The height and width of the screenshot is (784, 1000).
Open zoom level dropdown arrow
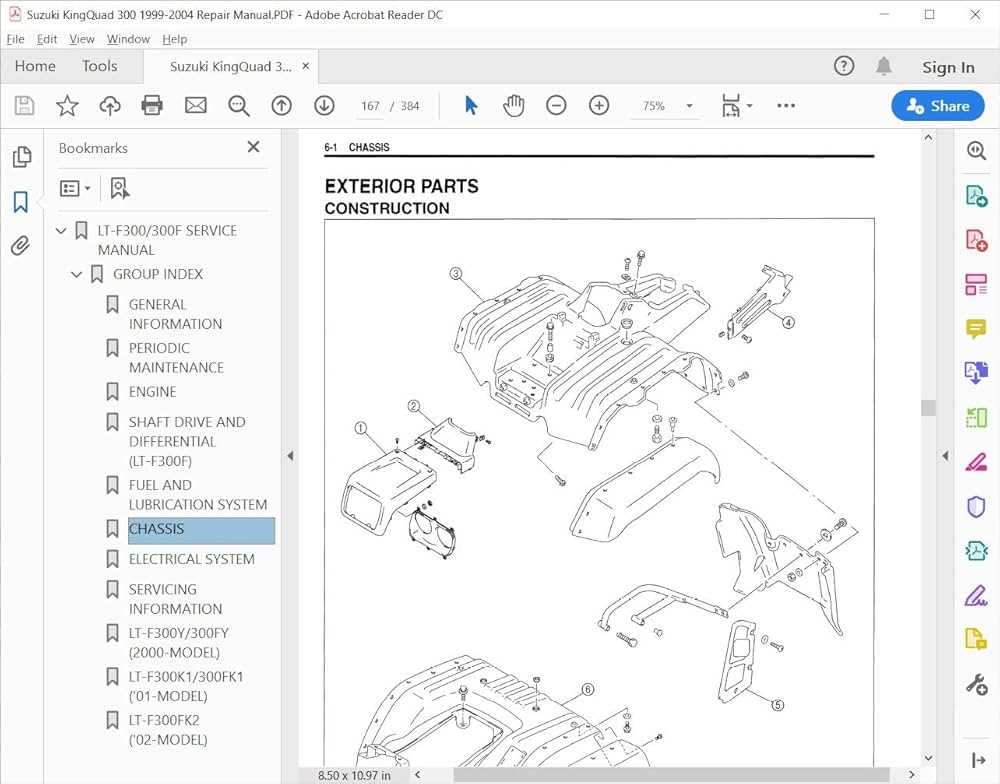689,106
